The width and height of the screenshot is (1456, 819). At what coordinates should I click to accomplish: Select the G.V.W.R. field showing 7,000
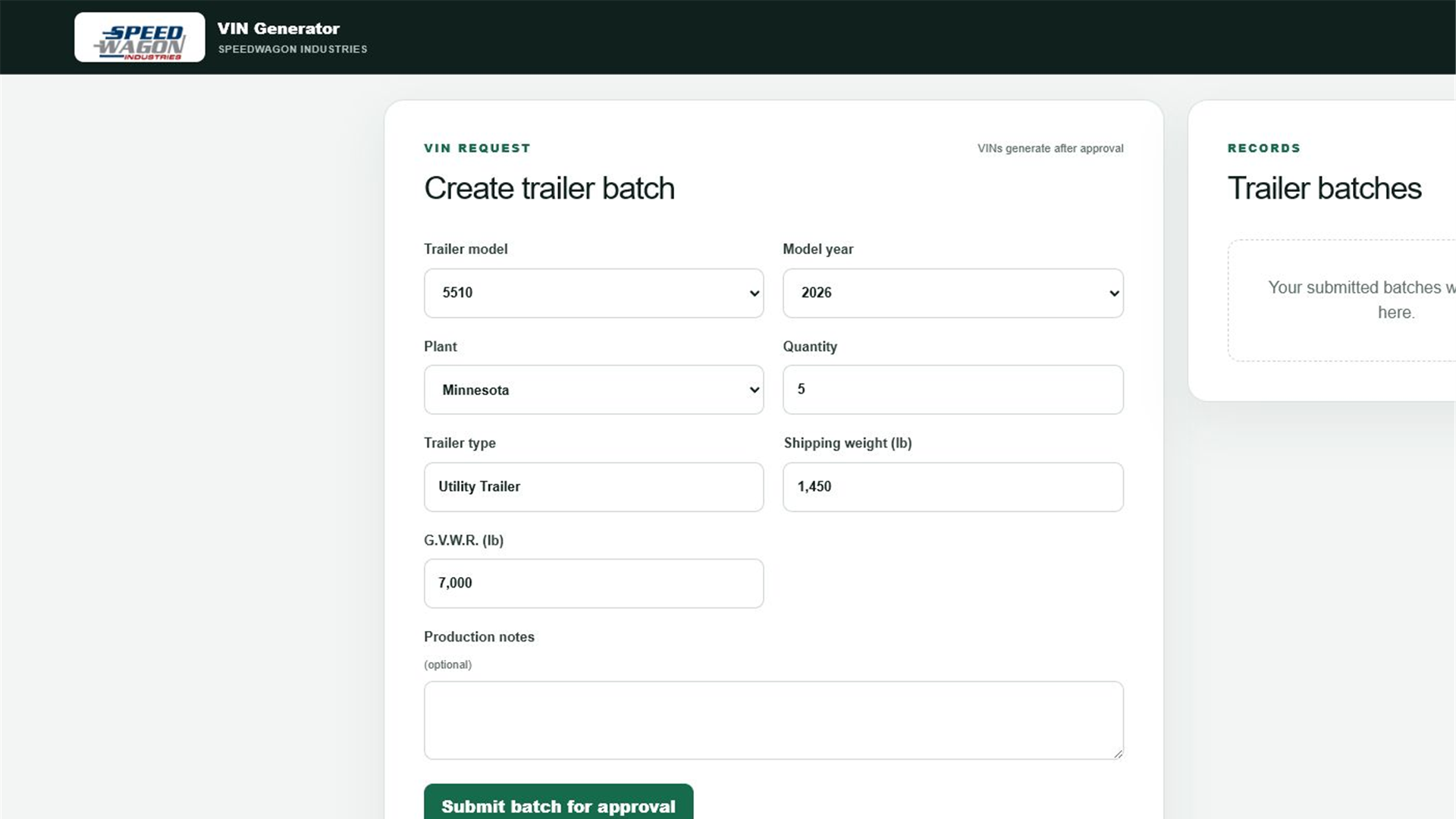pos(594,583)
